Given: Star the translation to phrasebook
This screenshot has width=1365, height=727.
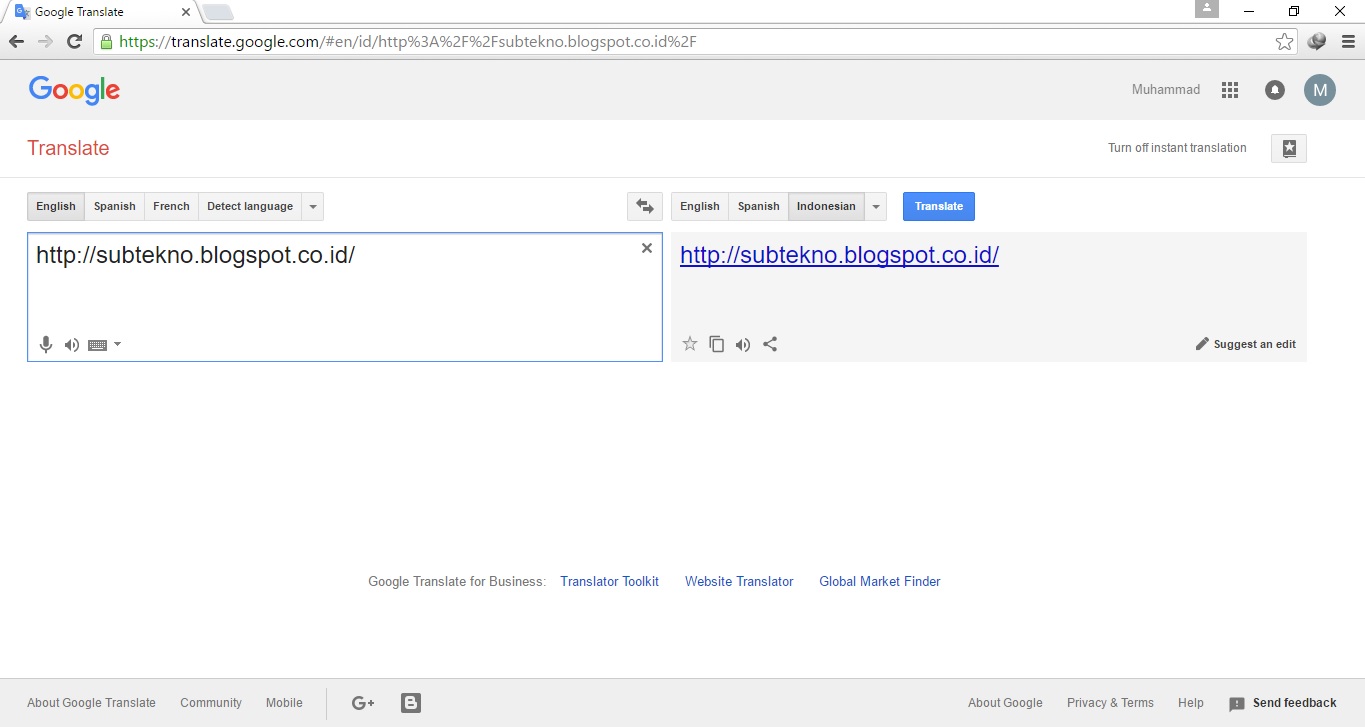Looking at the screenshot, I should [x=690, y=344].
